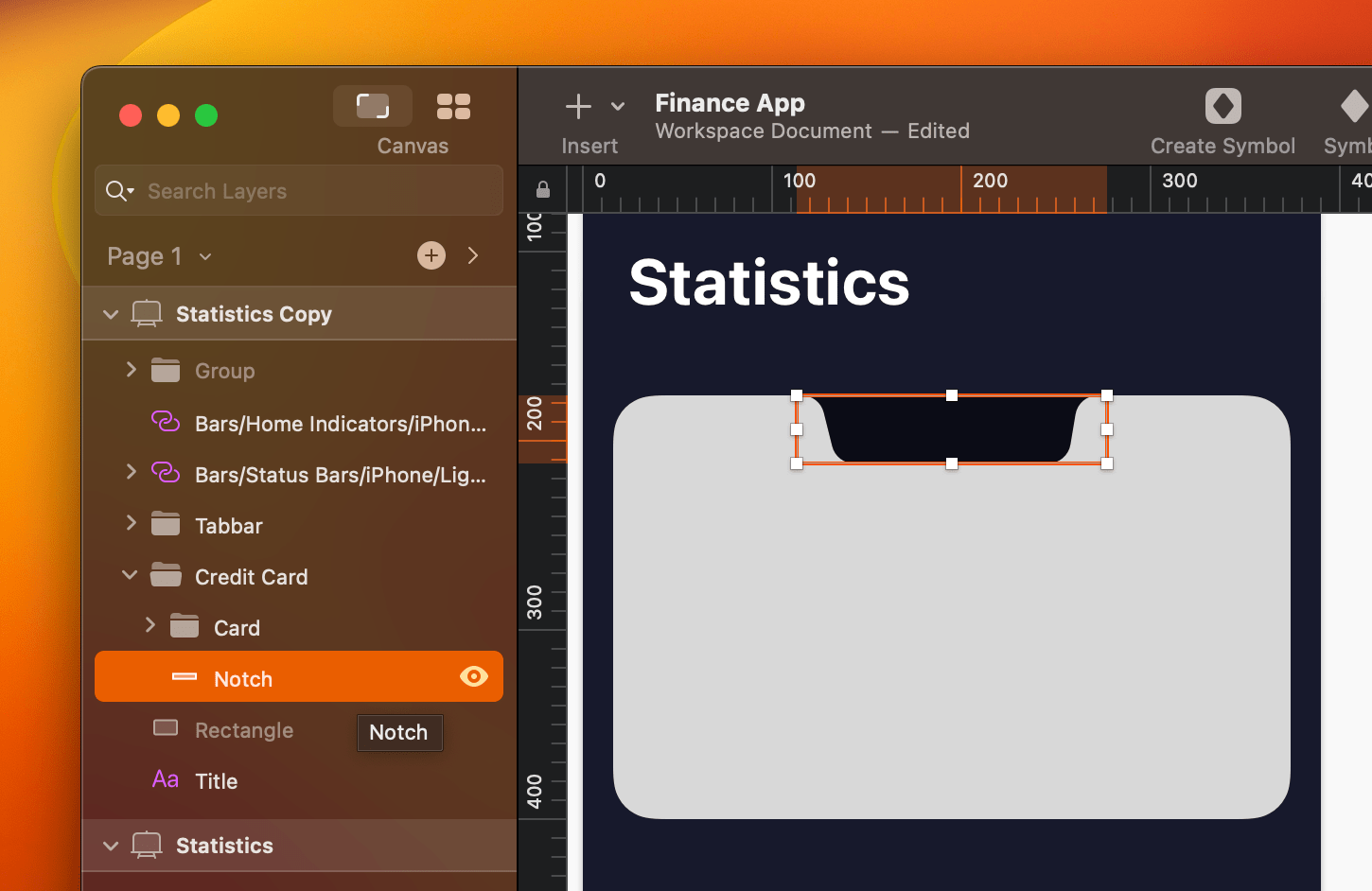
Task: Expand the Statistics artboard
Action: tap(111, 846)
